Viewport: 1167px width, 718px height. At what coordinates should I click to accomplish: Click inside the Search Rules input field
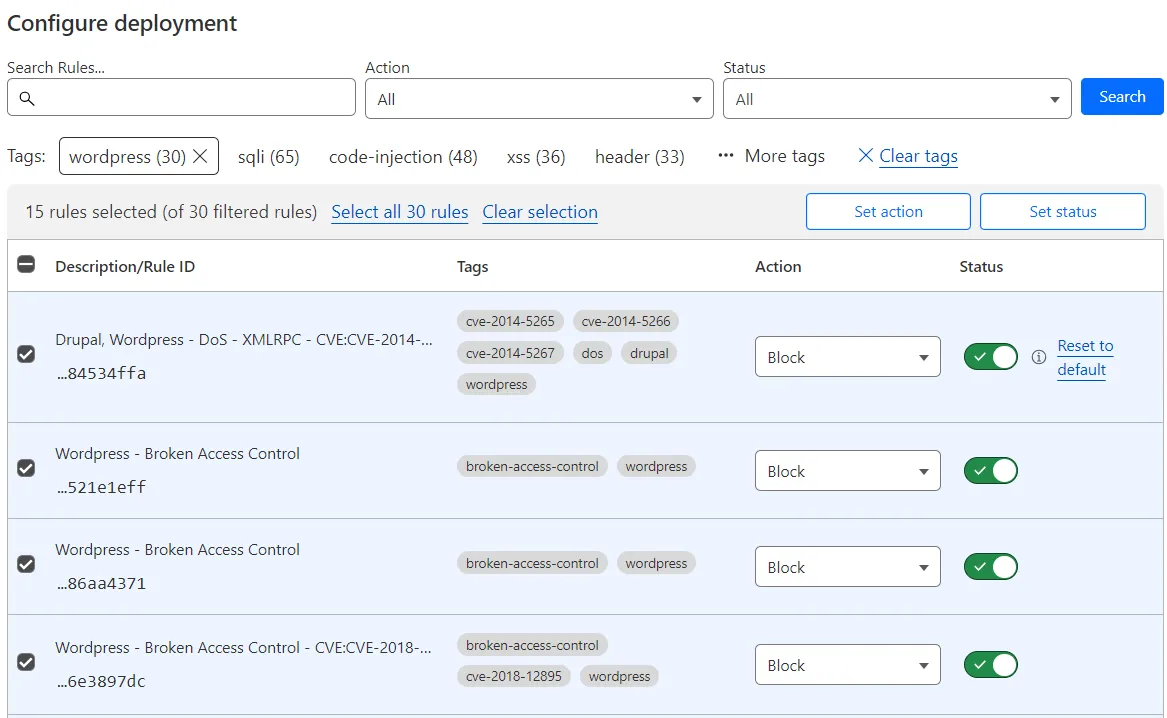point(180,97)
